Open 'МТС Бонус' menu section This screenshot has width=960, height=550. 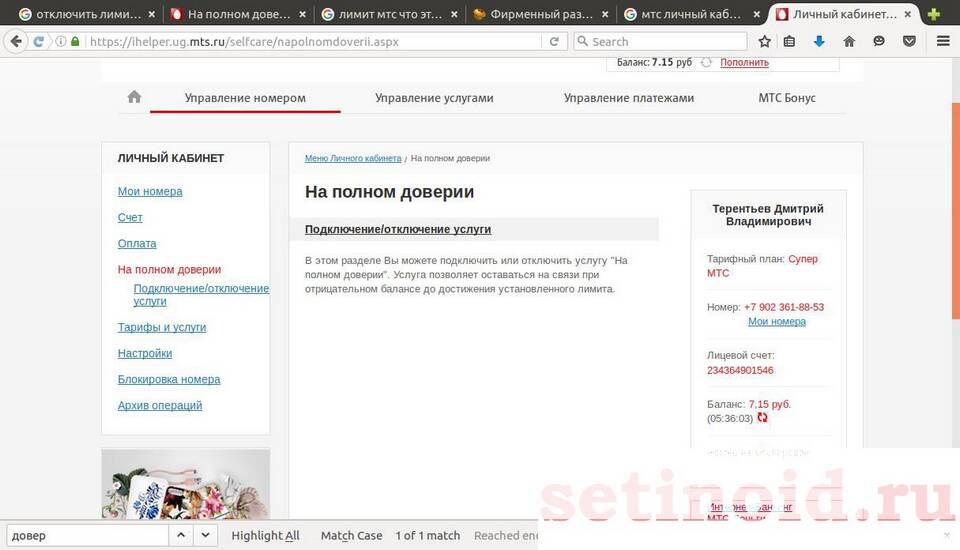[787, 98]
